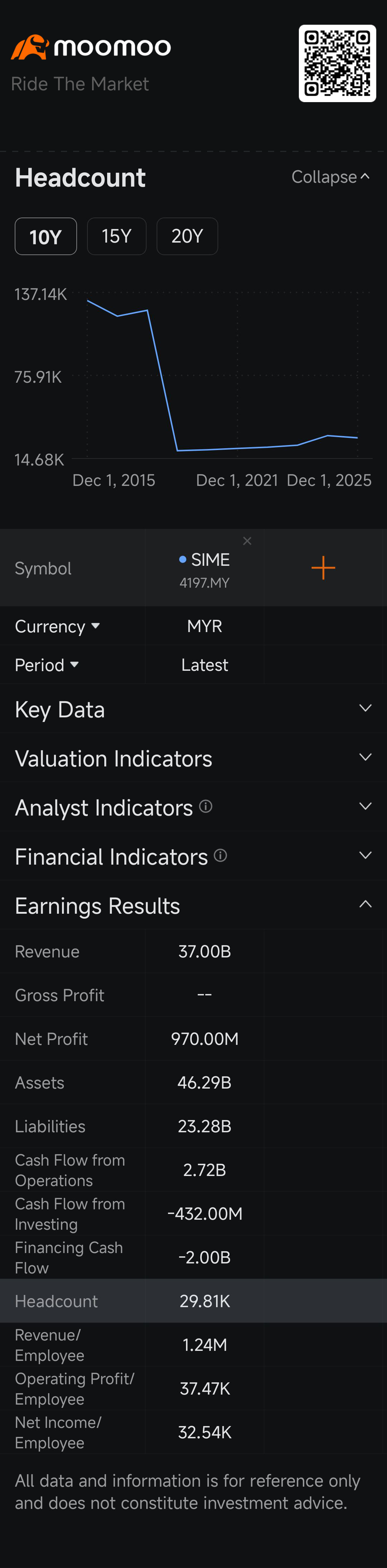The image size is (387, 1568).
Task: Tap the QR code image
Action: tap(337, 63)
